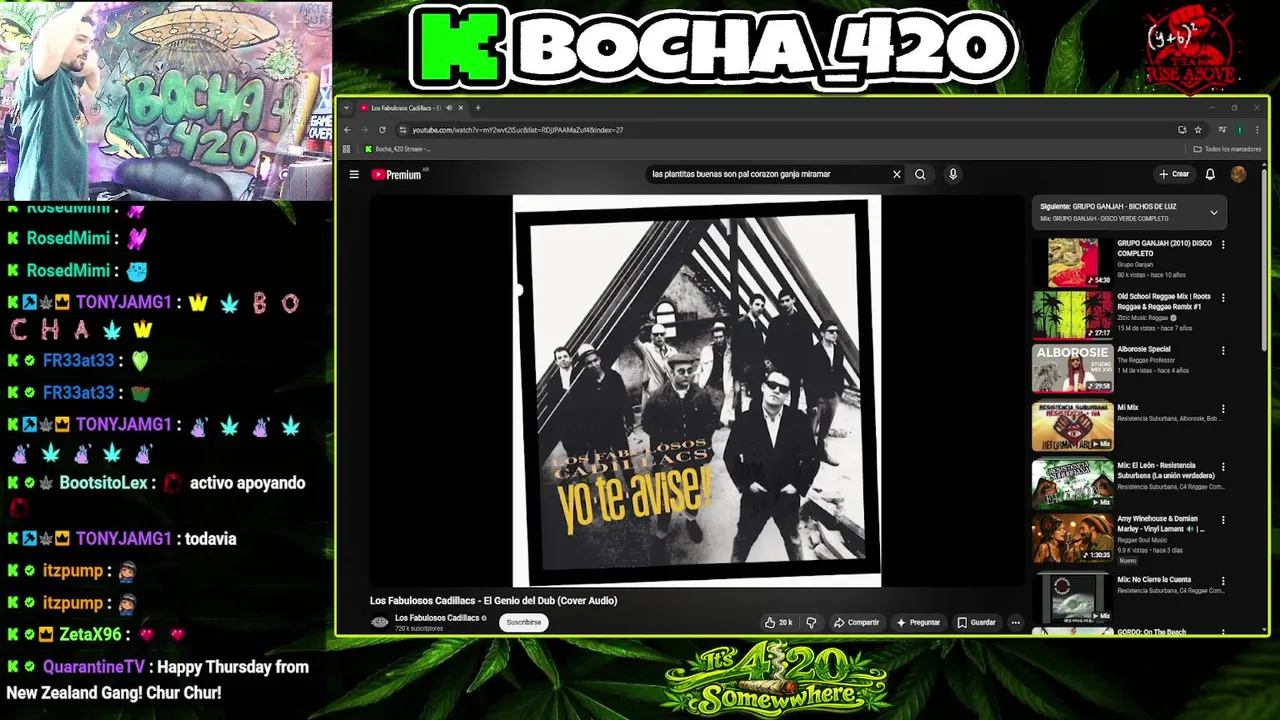This screenshot has height=720, width=1280.
Task: Start voice search with microphone icon
Action: click(x=953, y=174)
